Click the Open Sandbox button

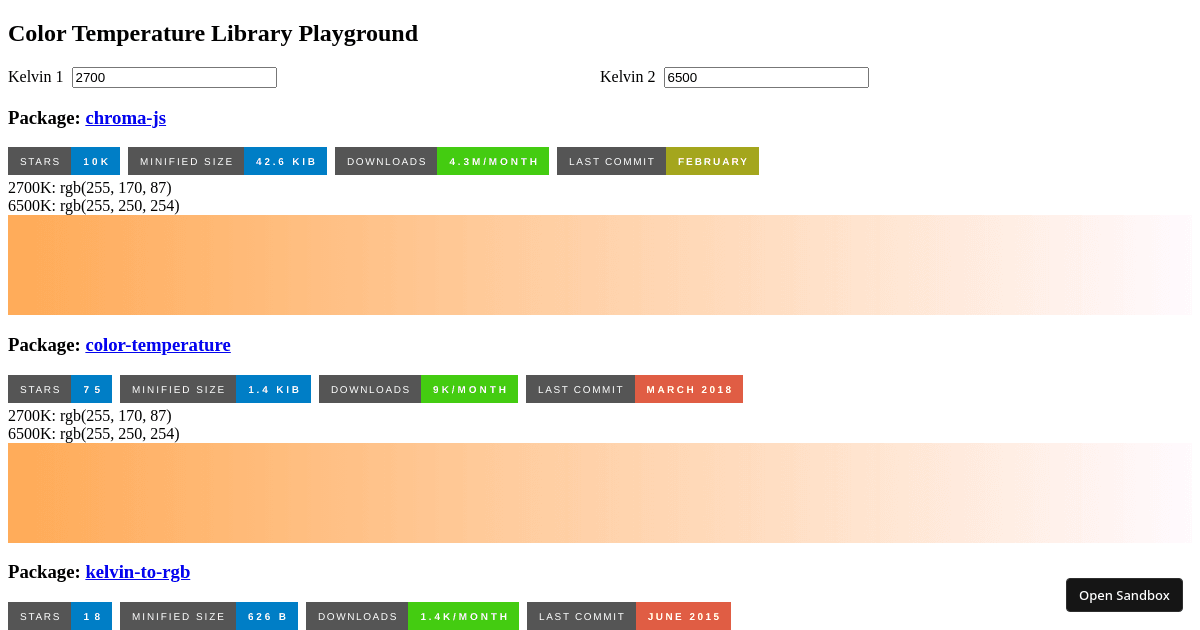[x=1124, y=595]
